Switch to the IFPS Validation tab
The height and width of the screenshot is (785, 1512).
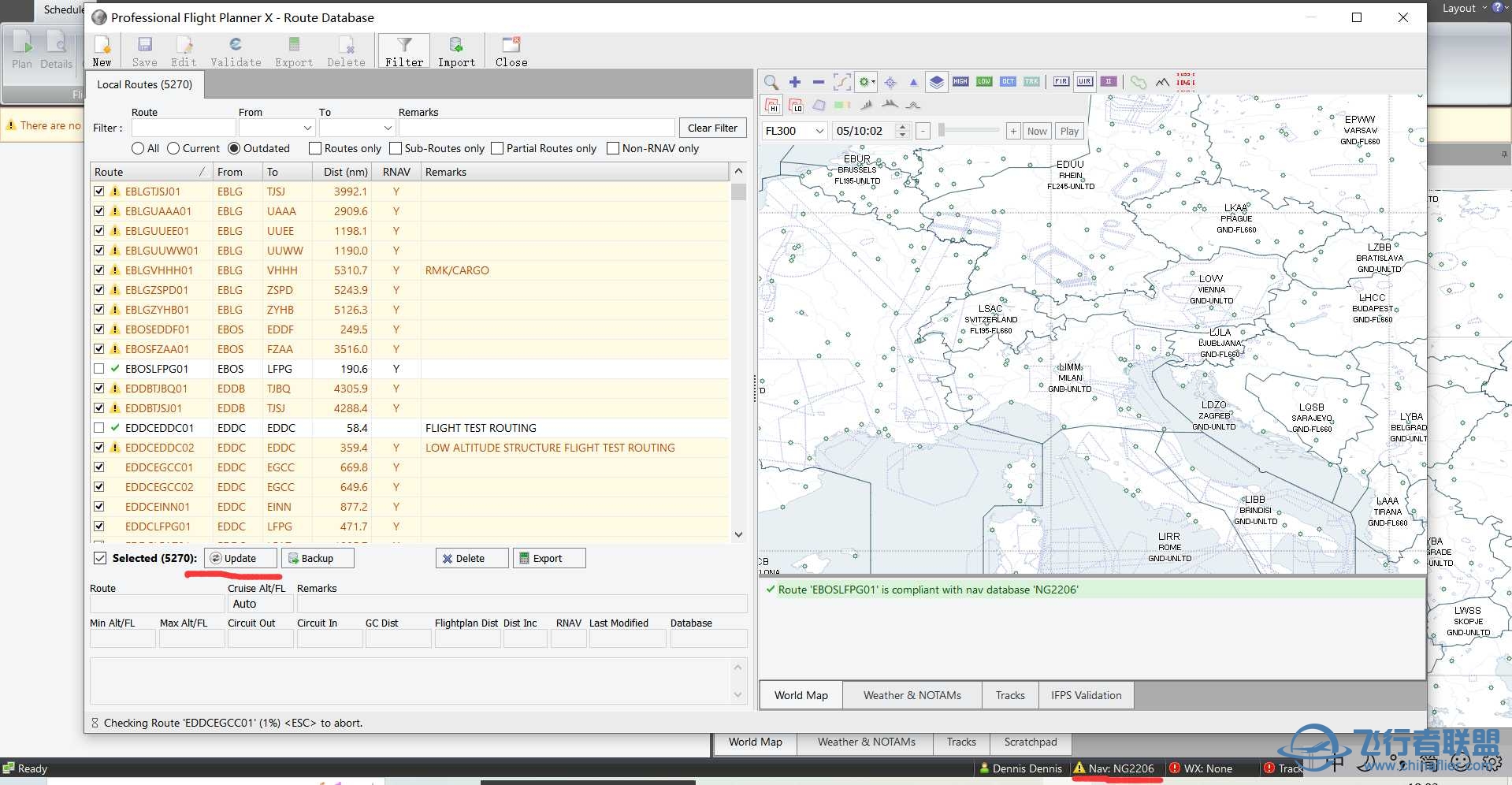[1087, 695]
